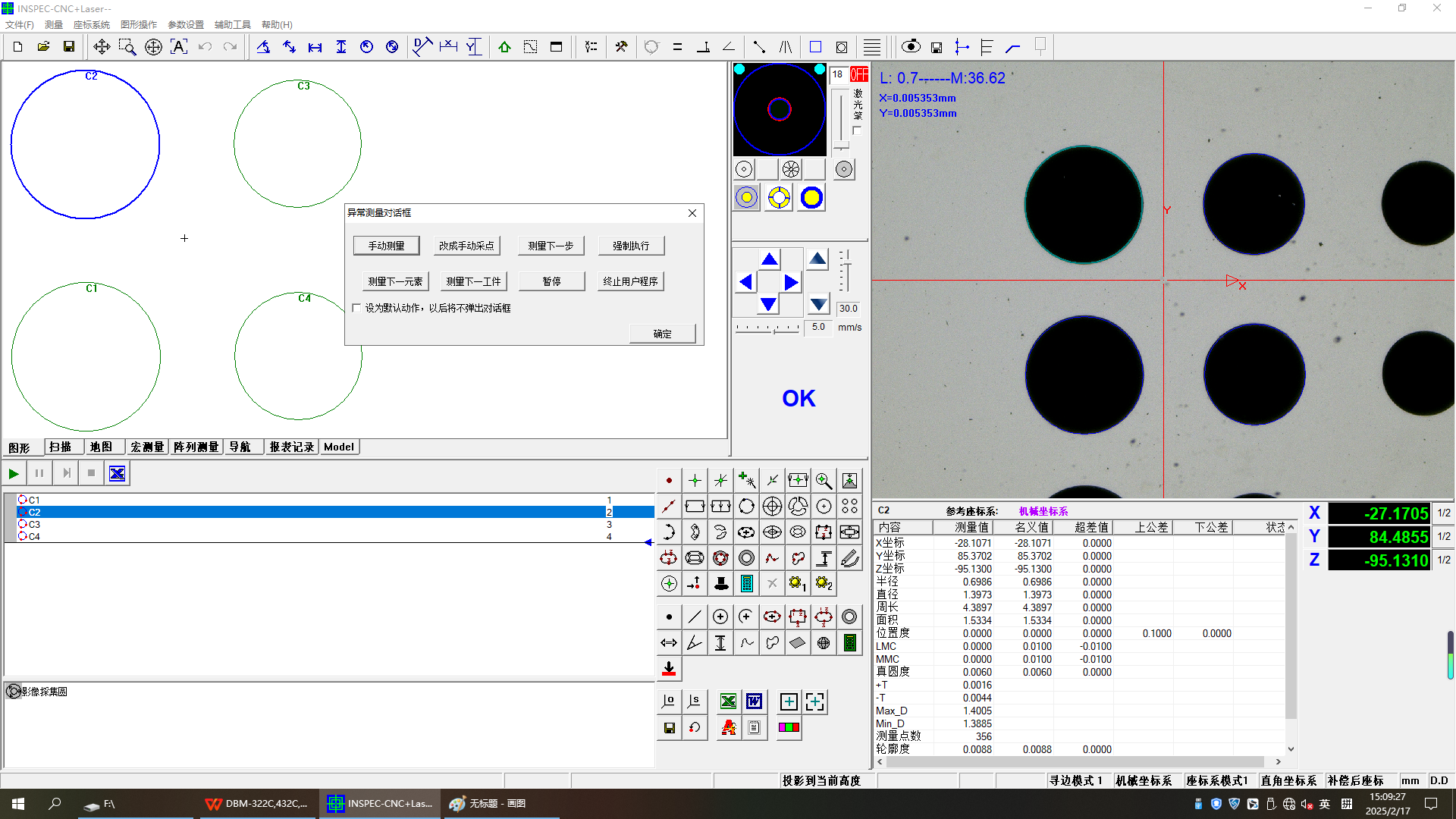The height and width of the screenshot is (819, 1456).
Task: Select the yellow solid ring light icon
Action: (811, 198)
